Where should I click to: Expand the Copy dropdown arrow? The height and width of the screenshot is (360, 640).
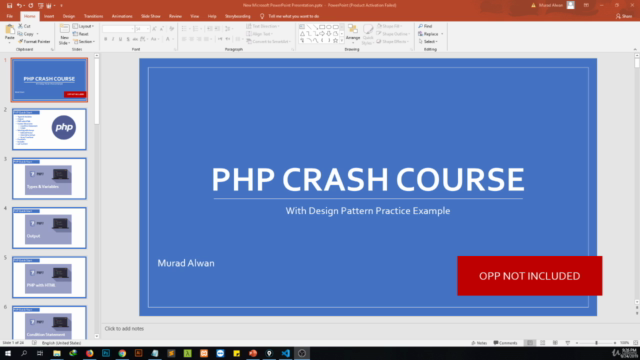[x=38, y=34]
